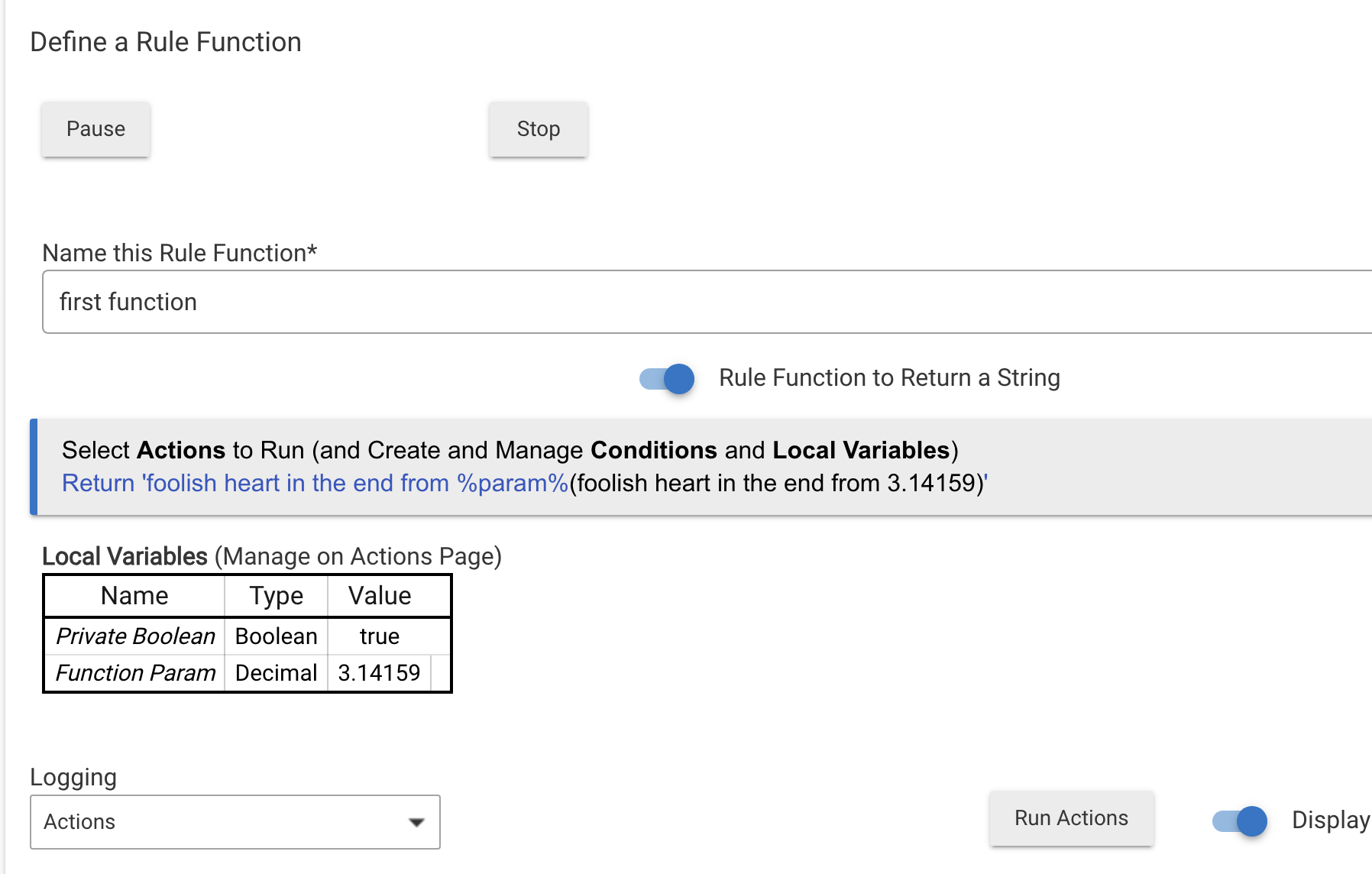
Task: Click the Boolean type cell
Action: click(x=276, y=636)
